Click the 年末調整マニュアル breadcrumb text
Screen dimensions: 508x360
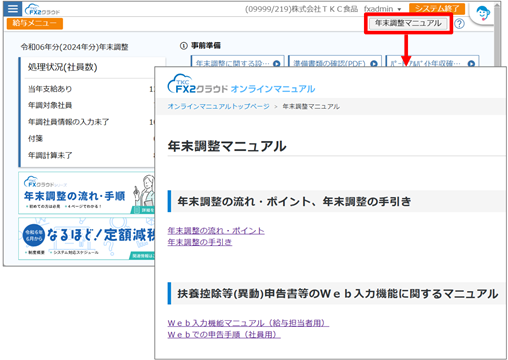click(311, 106)
